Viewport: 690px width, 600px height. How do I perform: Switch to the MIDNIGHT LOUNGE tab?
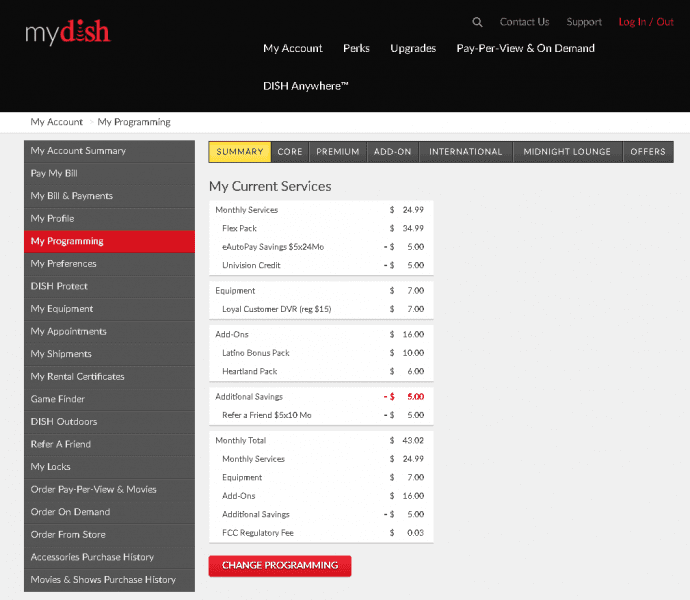pos(567,152)
